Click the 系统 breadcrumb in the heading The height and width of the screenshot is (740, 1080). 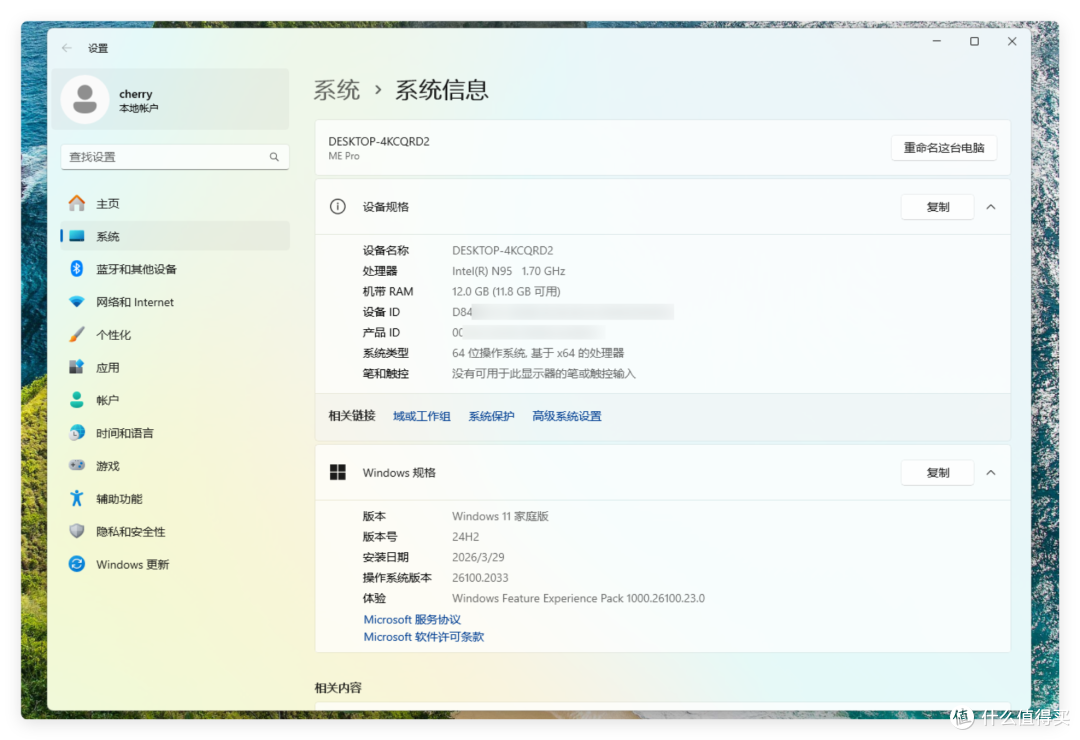tap(337, 90)
